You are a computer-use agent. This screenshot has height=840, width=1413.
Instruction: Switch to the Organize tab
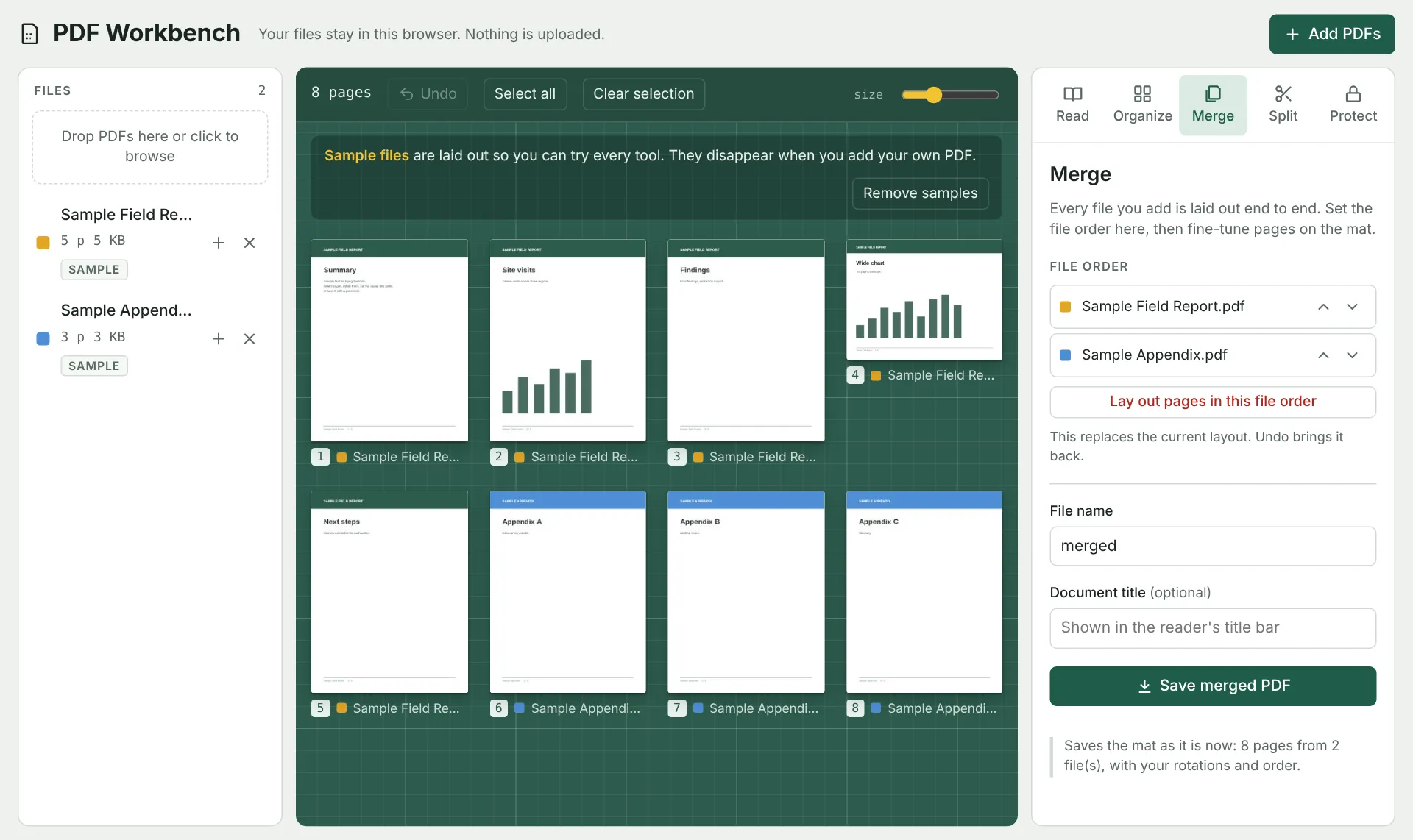point(1142,105)
